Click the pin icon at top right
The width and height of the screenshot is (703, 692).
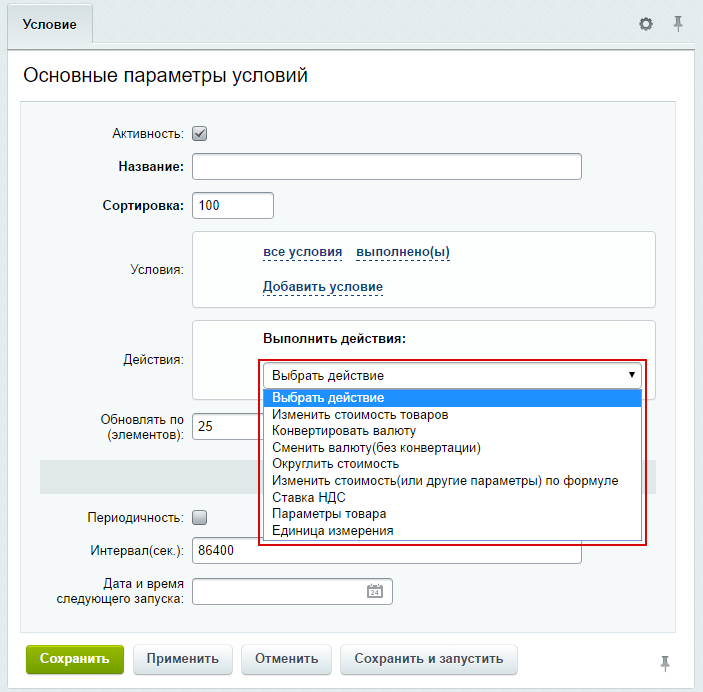678,23
